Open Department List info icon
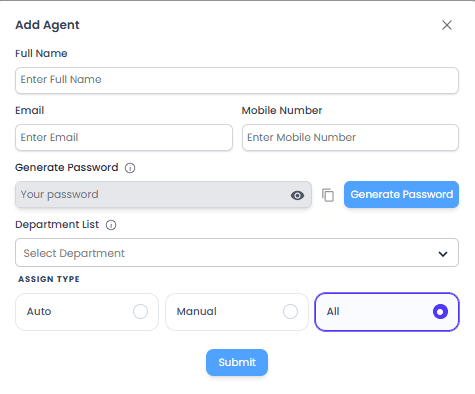 pos(111,225)
